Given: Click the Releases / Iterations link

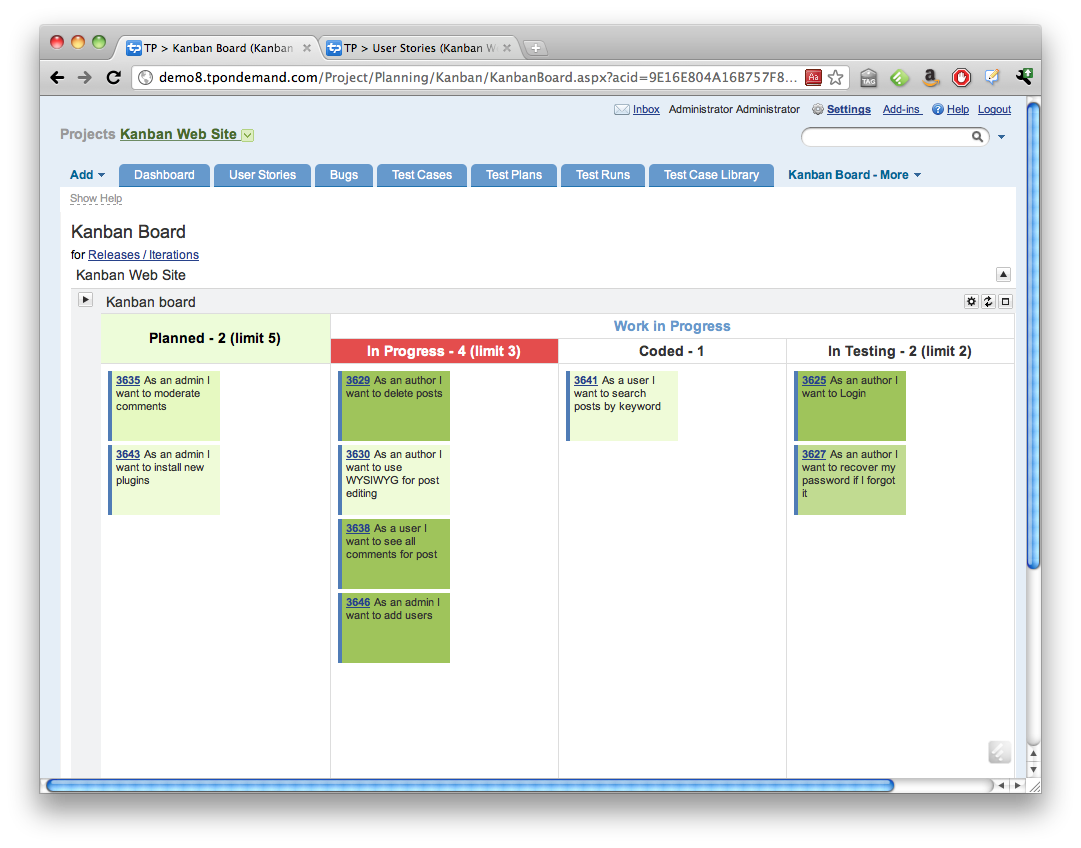Looking at the screenshot, I should point(143,255).
